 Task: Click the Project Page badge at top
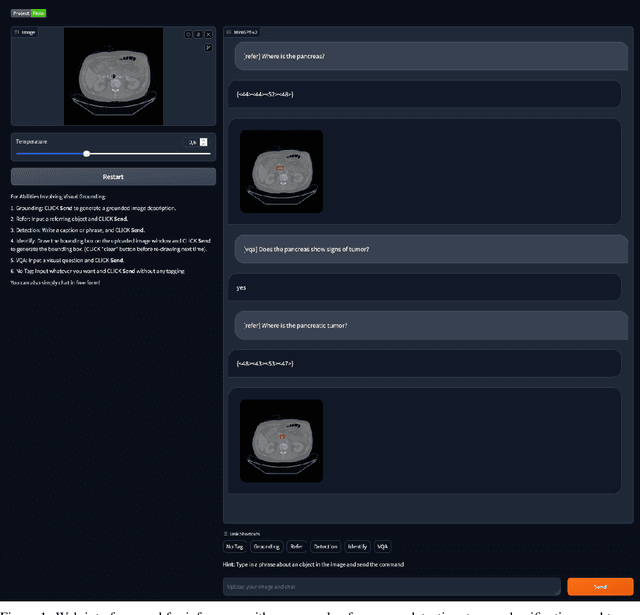click(x=29, y=13)
